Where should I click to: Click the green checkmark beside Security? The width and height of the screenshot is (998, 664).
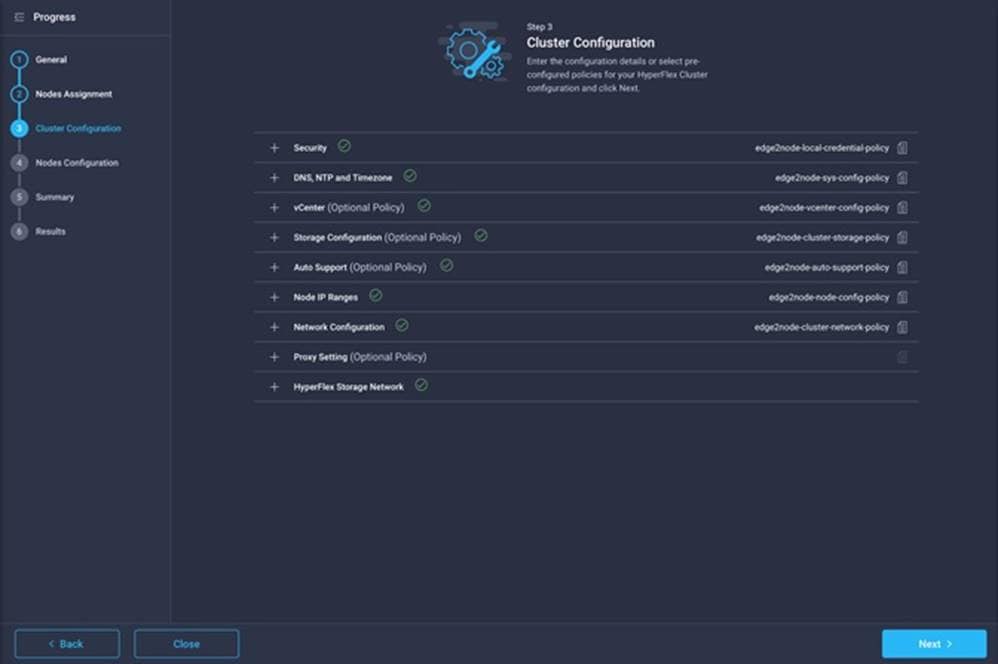pyautogui.click(x=344, y=146)
